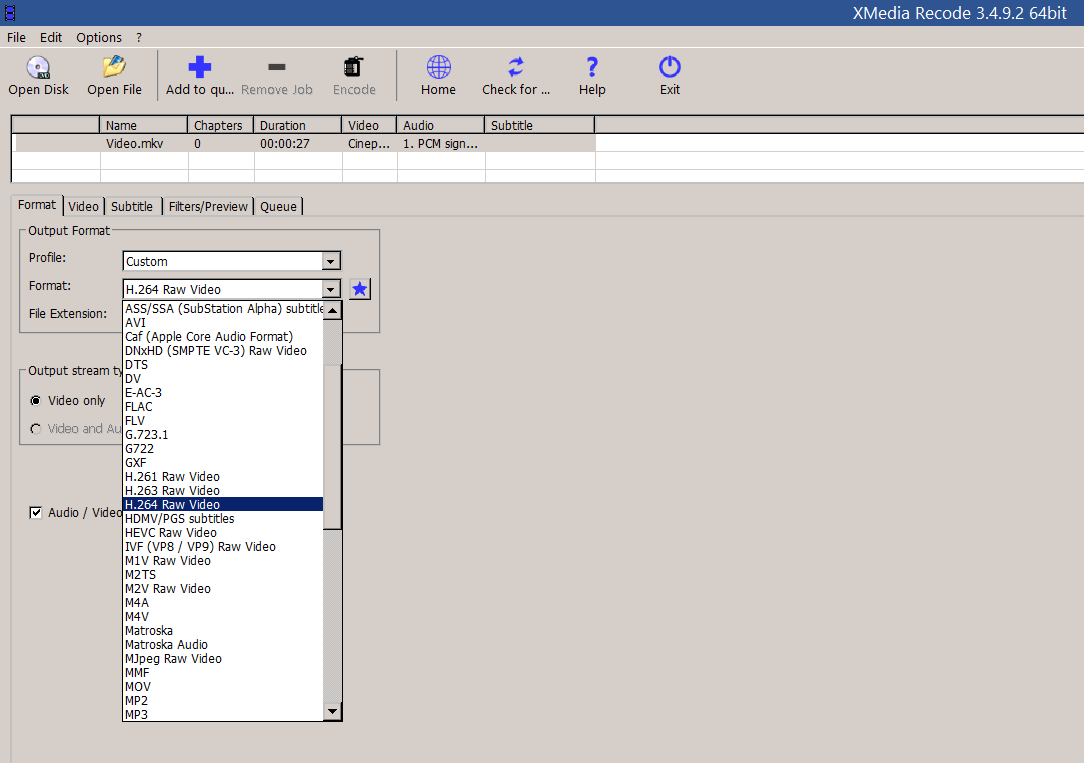The width and height of the screenshot is (1084, 763).
Task: Choose Matroska Audio from the format list
Action: [223, 645]
